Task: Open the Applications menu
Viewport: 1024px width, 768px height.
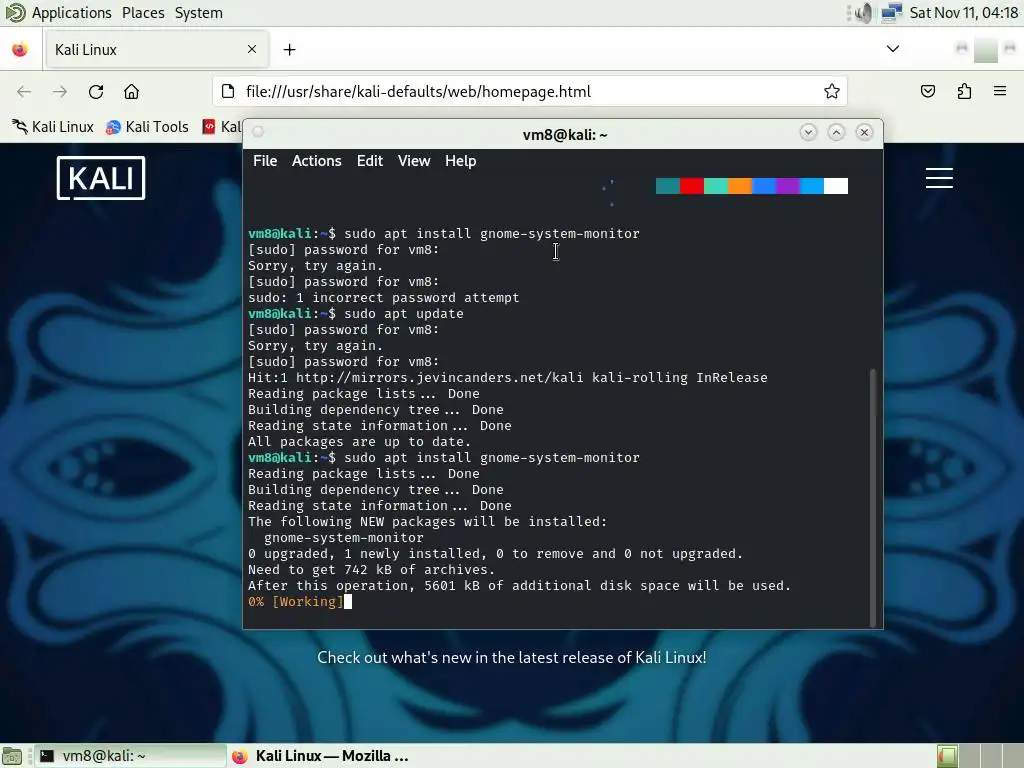Action: click(x=71, y=13)
